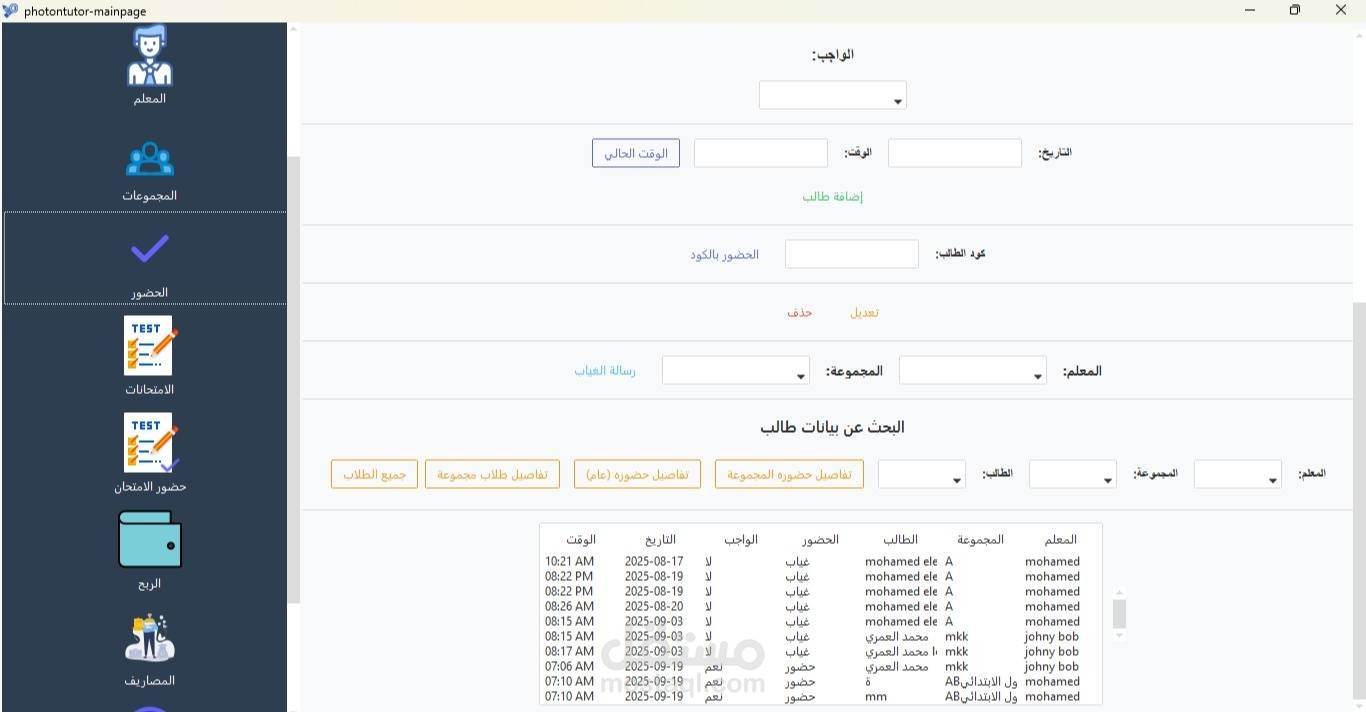Screen dimensions: 1366x712
Task: Click the main page vertical scrollbar
Action: click(1359, 500)
